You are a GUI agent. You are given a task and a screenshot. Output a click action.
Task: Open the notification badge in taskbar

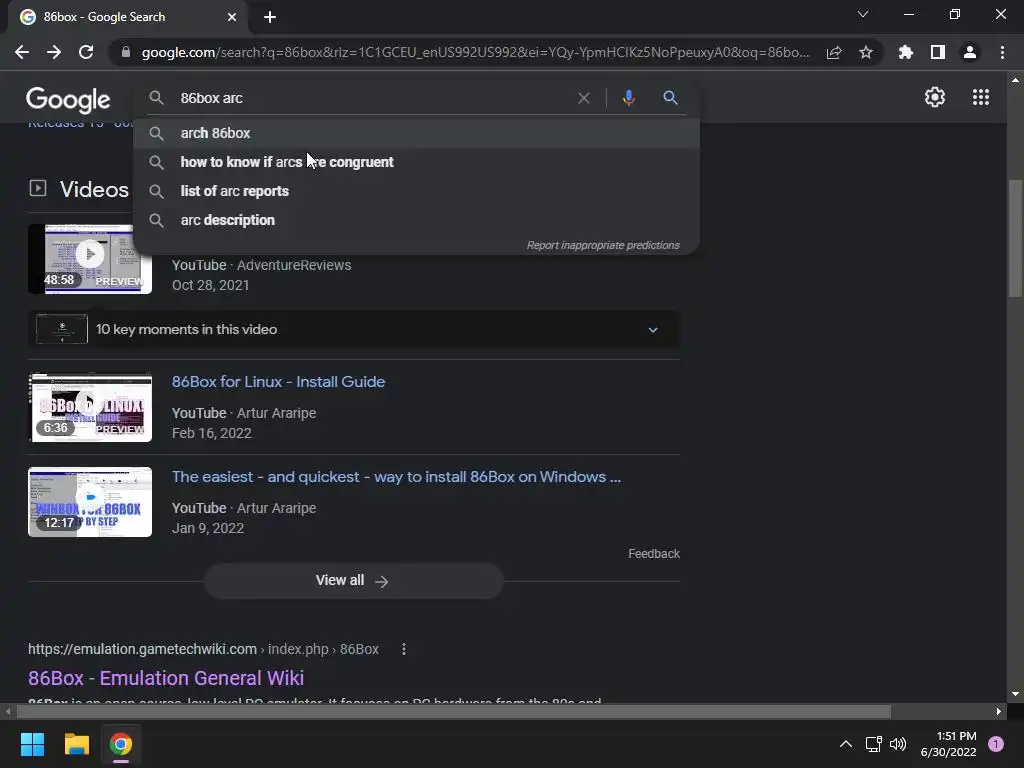click(995, 744)
